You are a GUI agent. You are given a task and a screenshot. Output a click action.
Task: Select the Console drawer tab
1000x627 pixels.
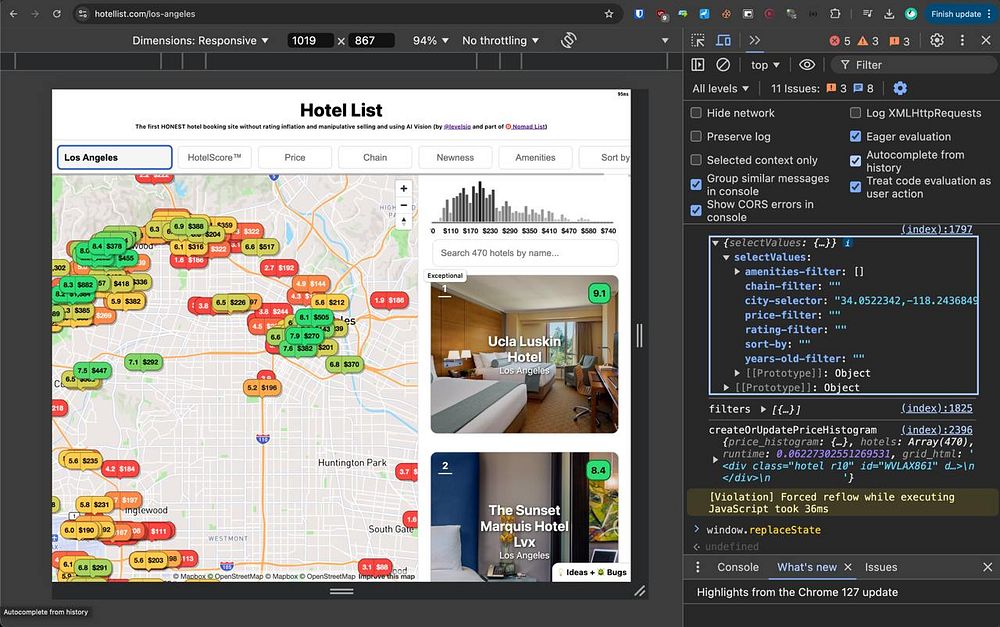point(738,567)
